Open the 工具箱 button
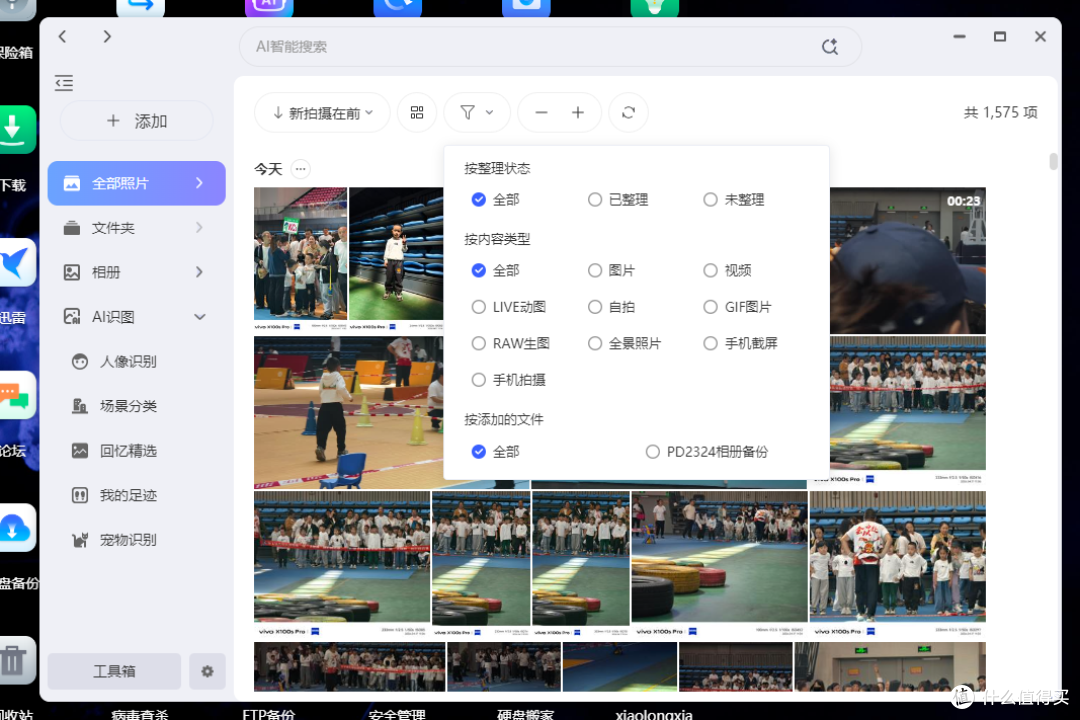 tap(114, 671)
